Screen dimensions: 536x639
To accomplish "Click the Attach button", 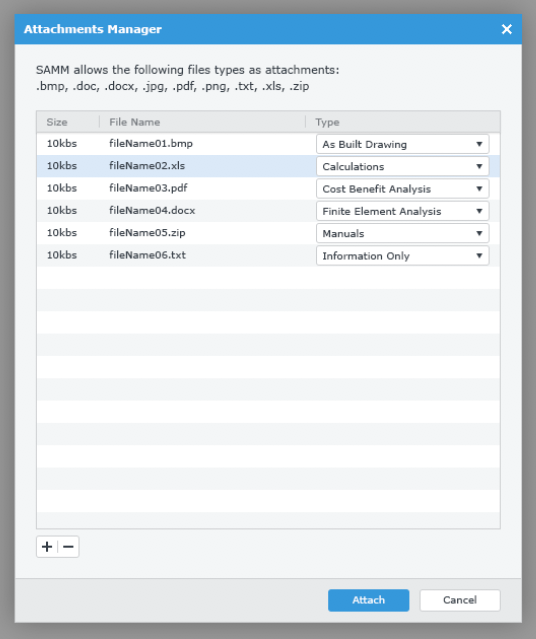I will 368,600.
